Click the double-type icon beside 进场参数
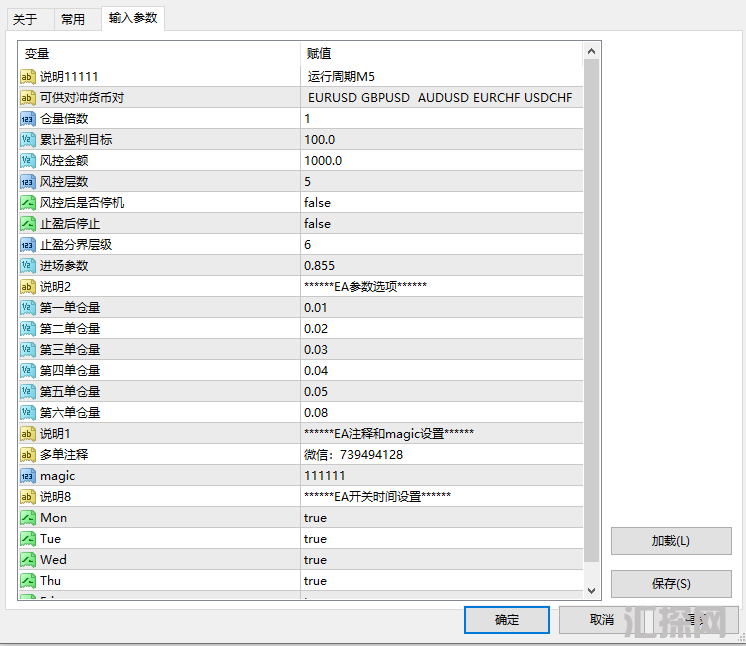This screenshot has width=746, height=646. (x=28, y=266)
